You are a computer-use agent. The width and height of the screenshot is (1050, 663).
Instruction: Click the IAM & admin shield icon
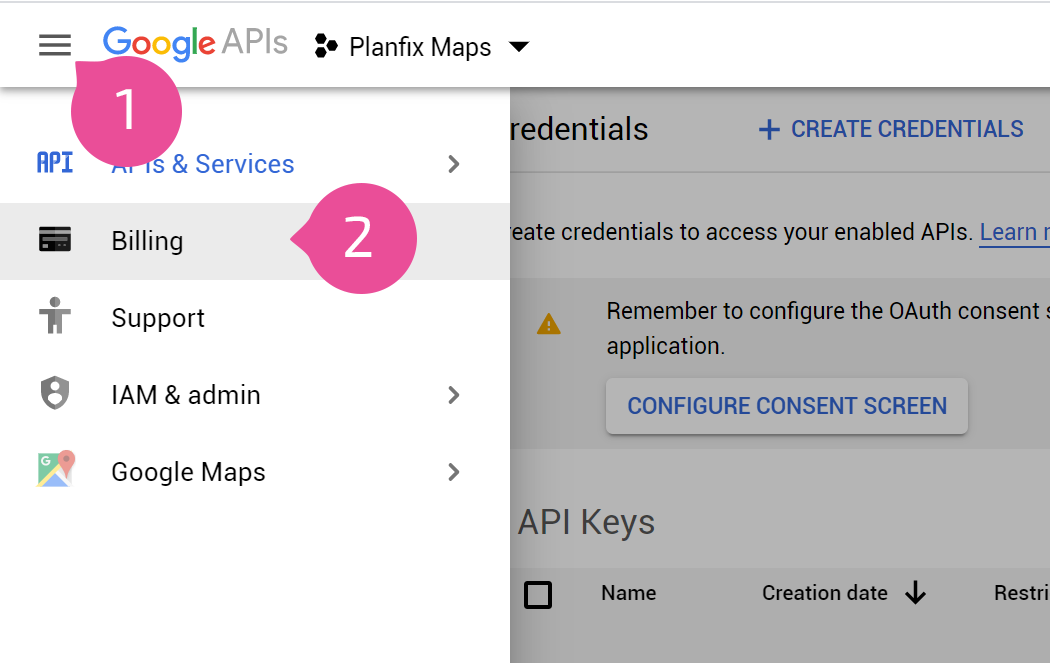click(x=55, y=392)
